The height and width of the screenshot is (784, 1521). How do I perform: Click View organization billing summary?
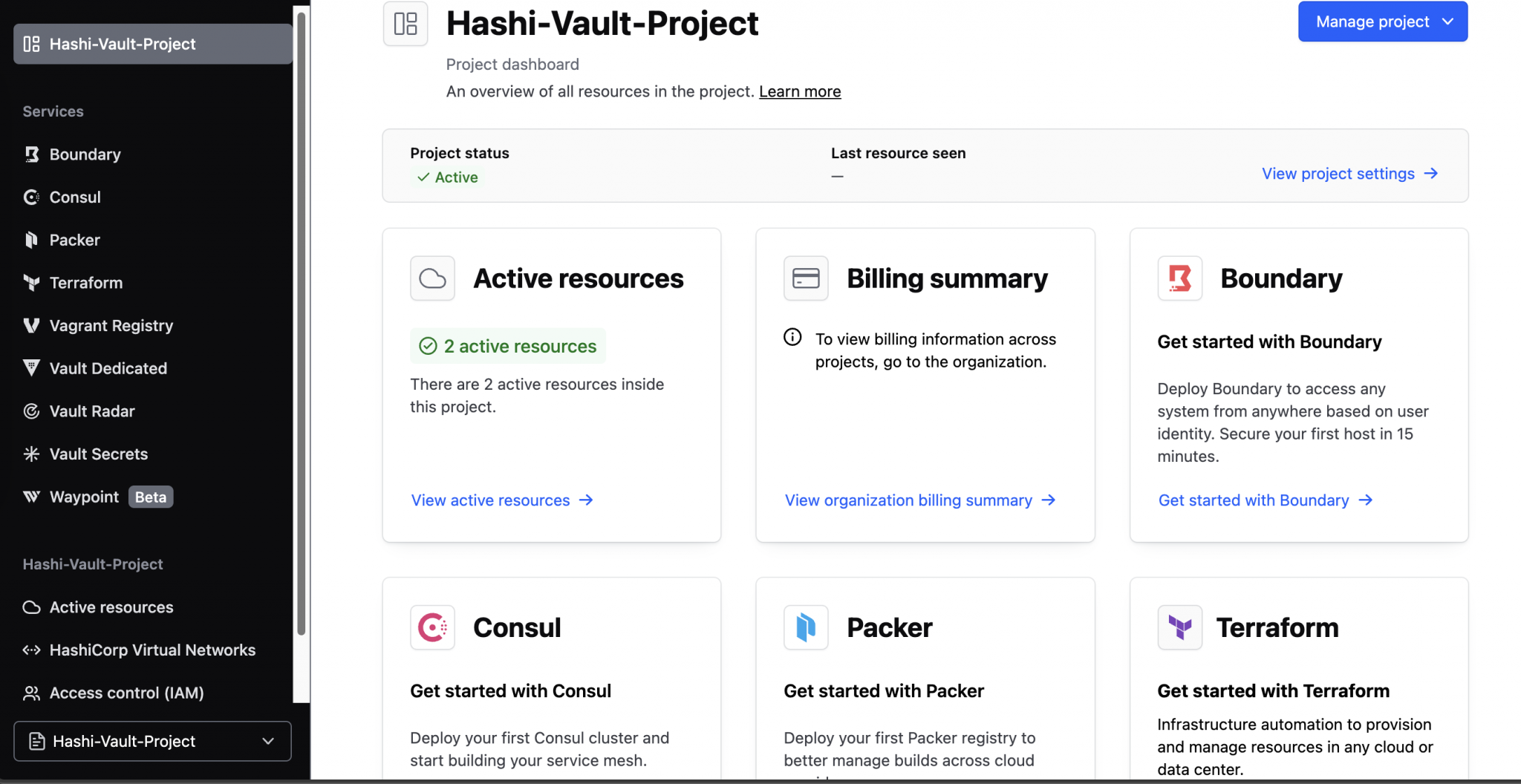coord(908,500)
